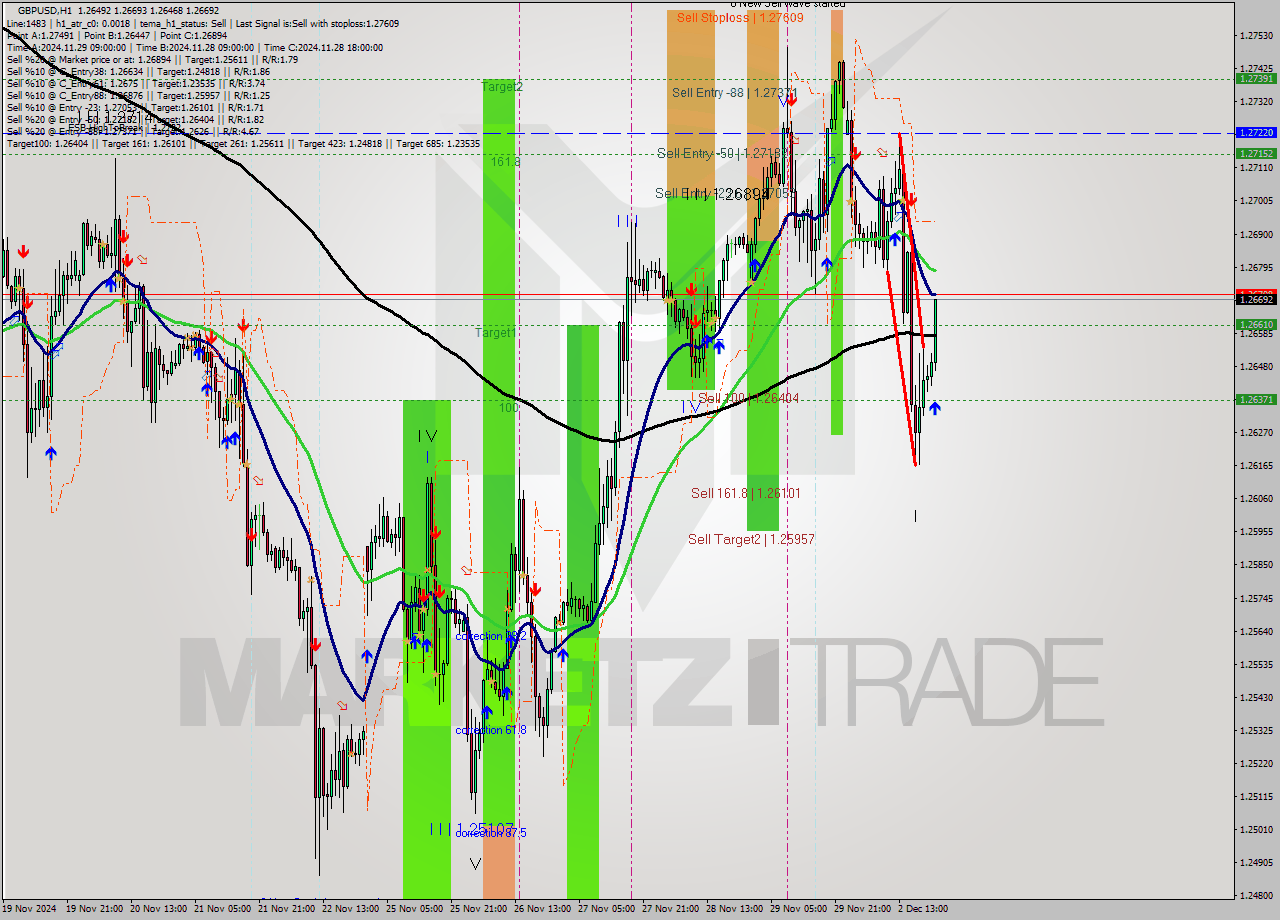Click the 'correction 61.8' blue label
This screenshot has width=1280, height=920.
(x=490, y=730)
